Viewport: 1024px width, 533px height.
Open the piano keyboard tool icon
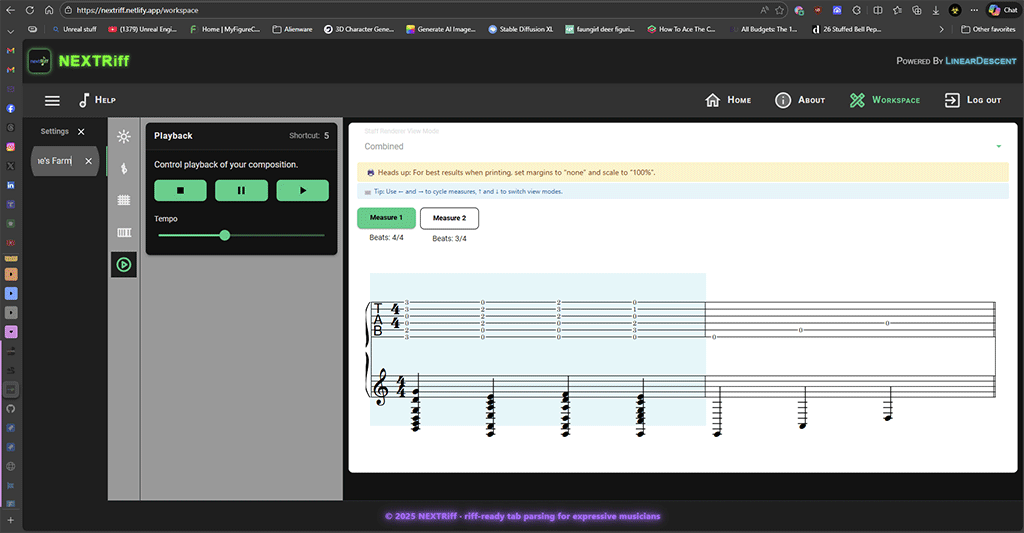124,233
